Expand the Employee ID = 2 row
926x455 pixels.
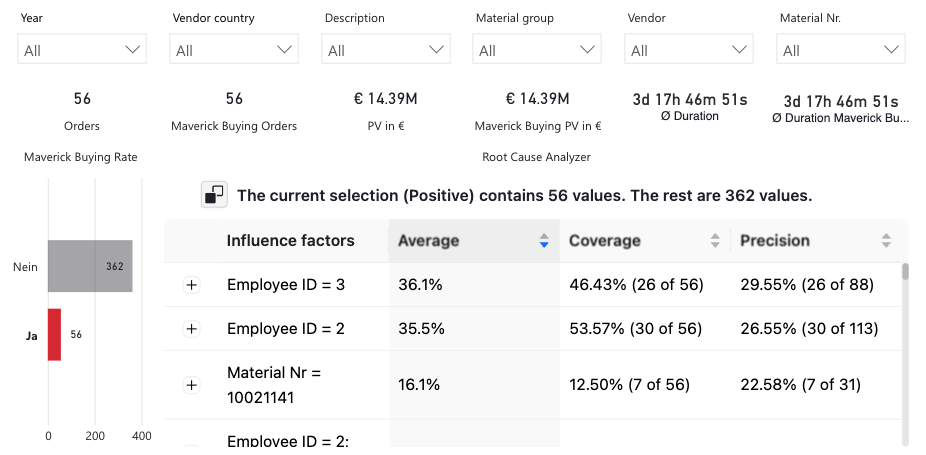coord(192,329)
